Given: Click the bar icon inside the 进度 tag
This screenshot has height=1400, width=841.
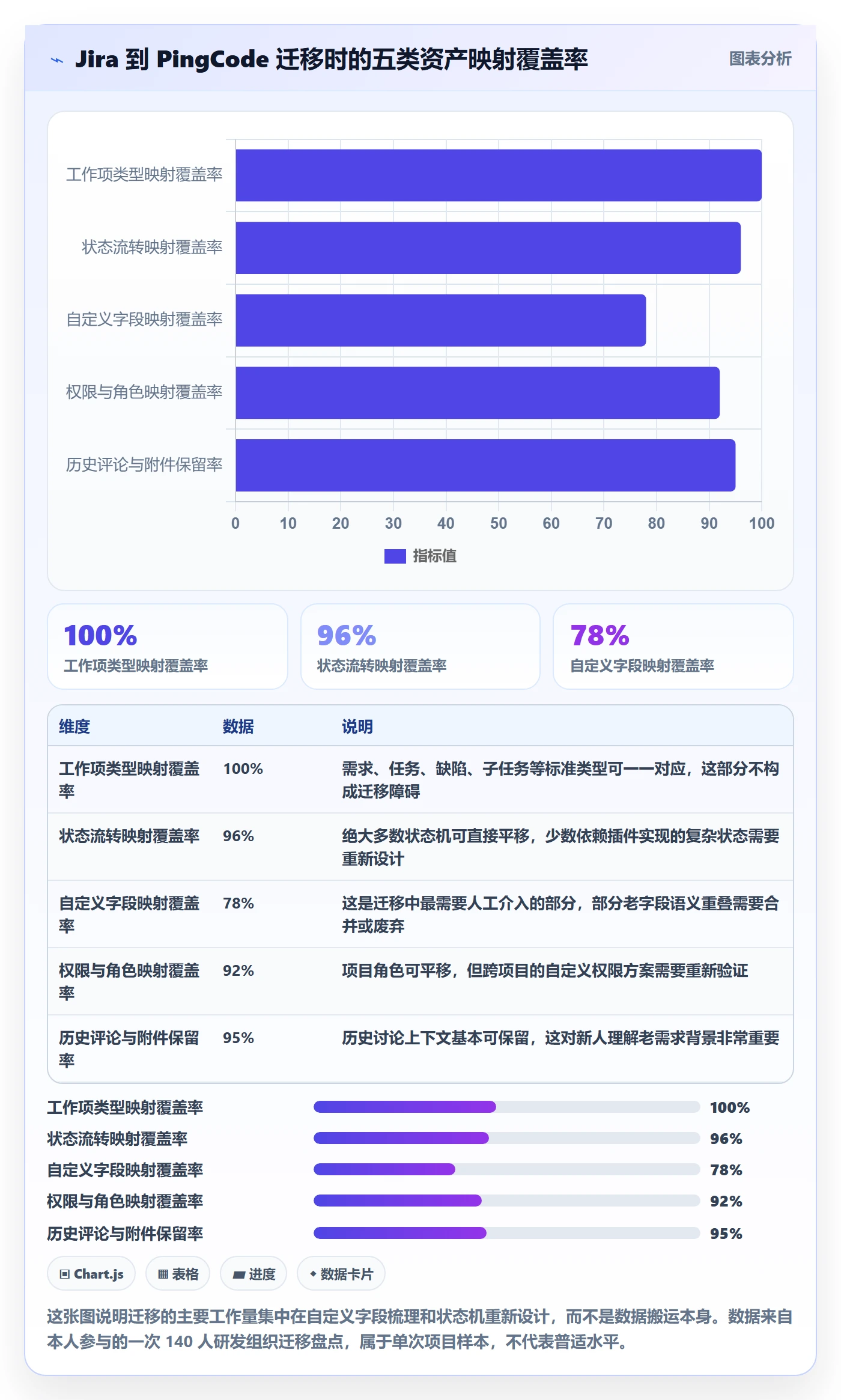Looking at the screenshot, I should (239, 1274).
